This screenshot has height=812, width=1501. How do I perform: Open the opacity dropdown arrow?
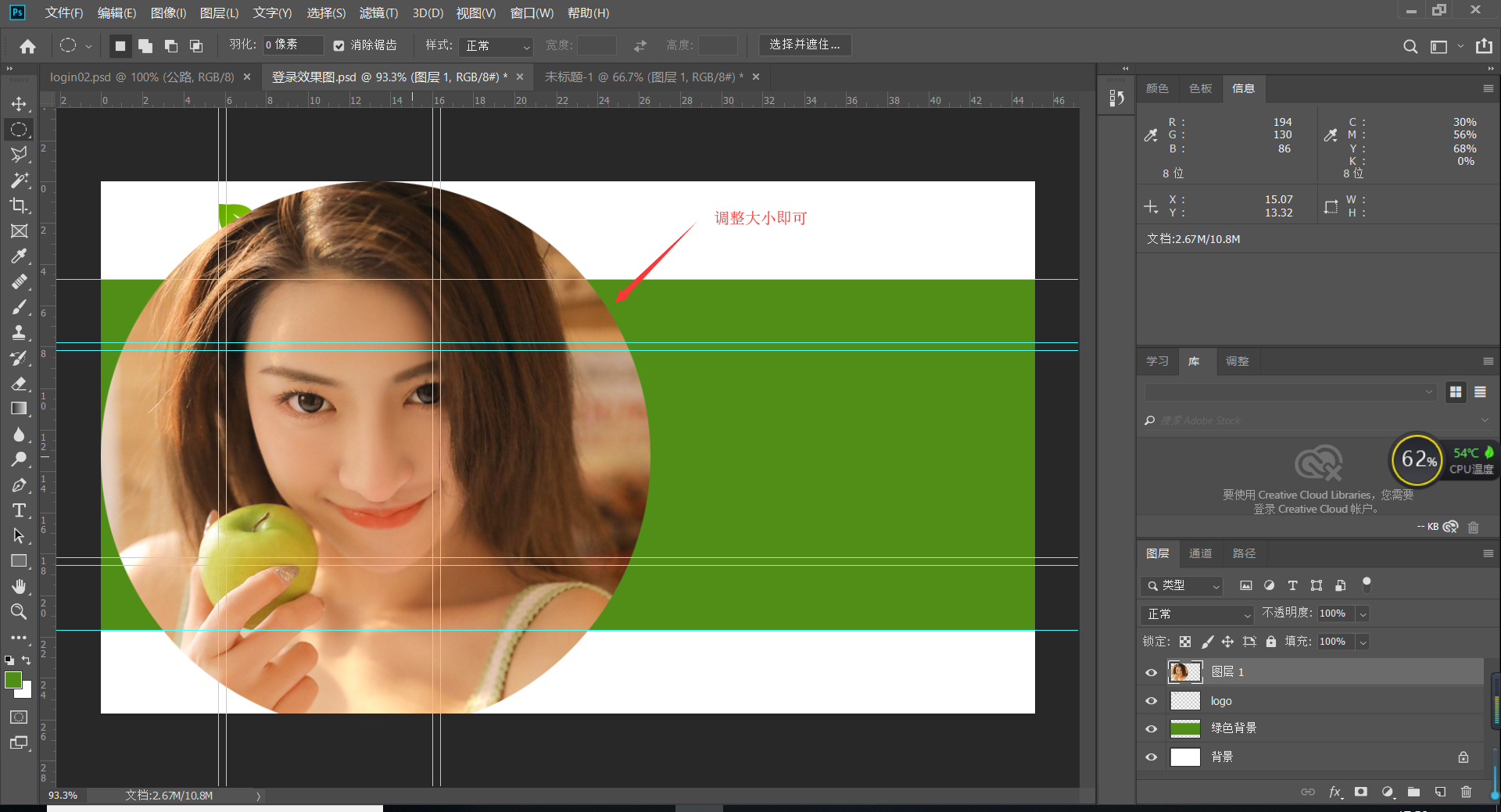tap(1363, 614)
